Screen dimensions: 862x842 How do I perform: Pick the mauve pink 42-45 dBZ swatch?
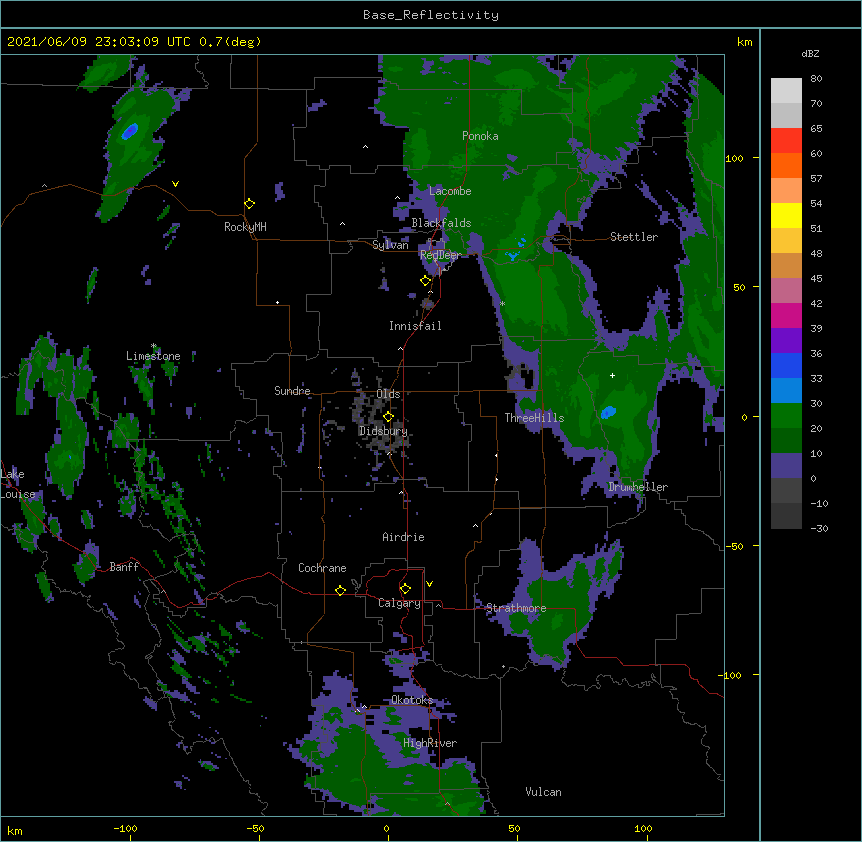click(x=786, y=291)
